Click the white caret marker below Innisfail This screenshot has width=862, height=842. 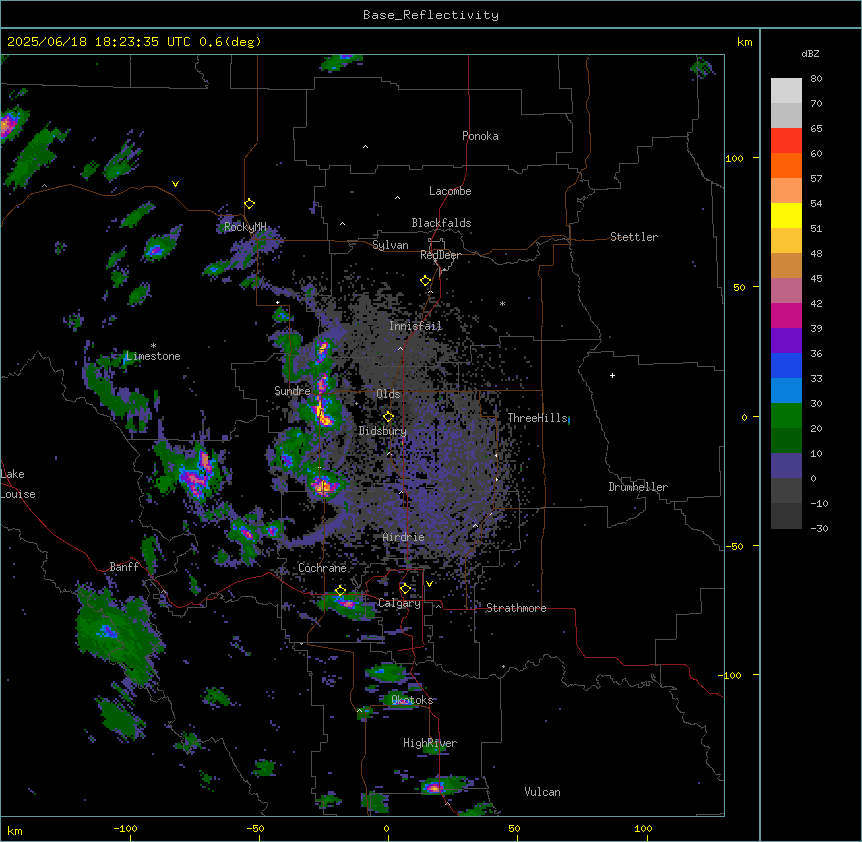tap(400, 348)
